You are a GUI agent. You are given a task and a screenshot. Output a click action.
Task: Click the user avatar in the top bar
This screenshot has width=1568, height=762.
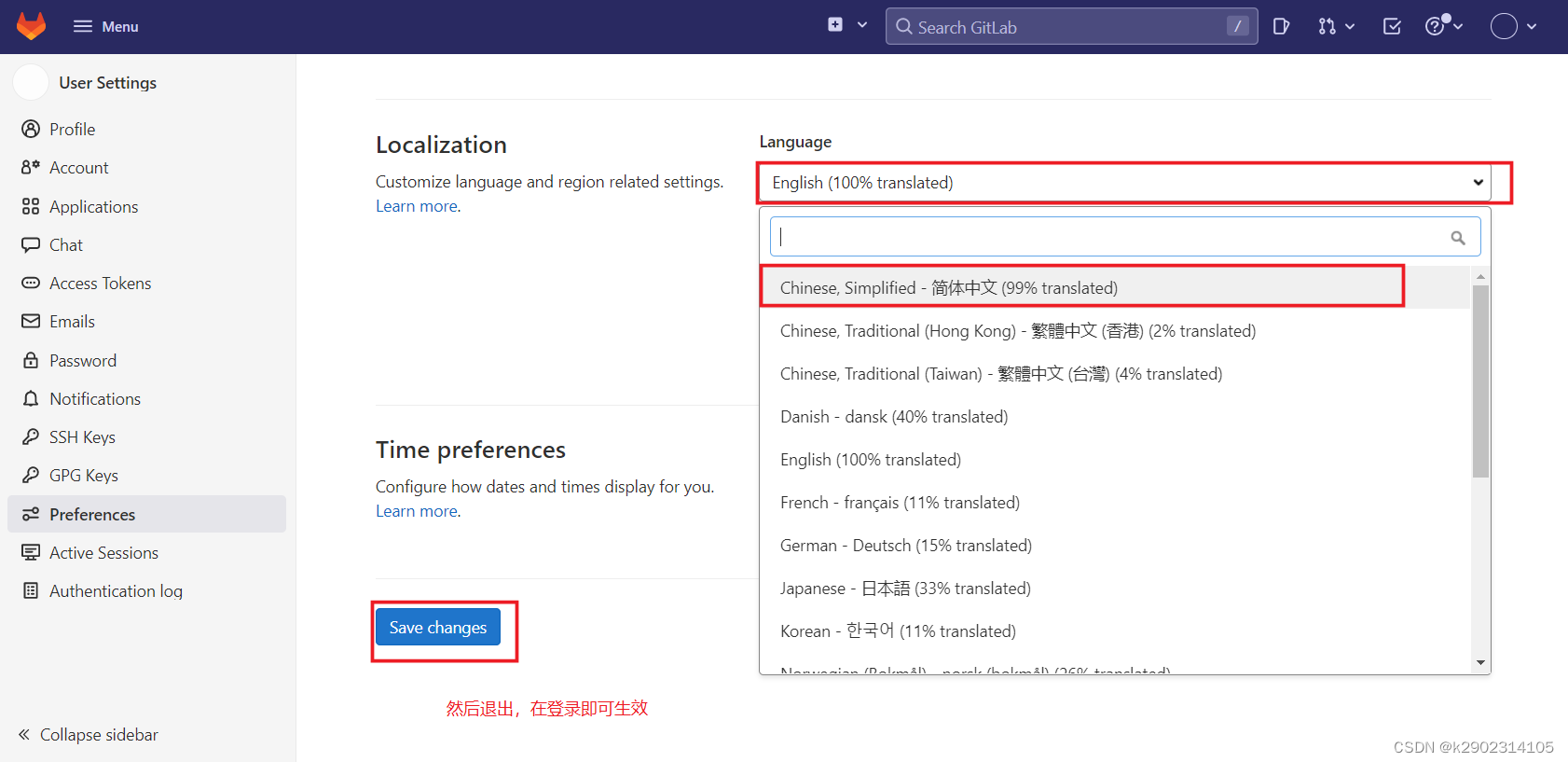pos(1504,26)
